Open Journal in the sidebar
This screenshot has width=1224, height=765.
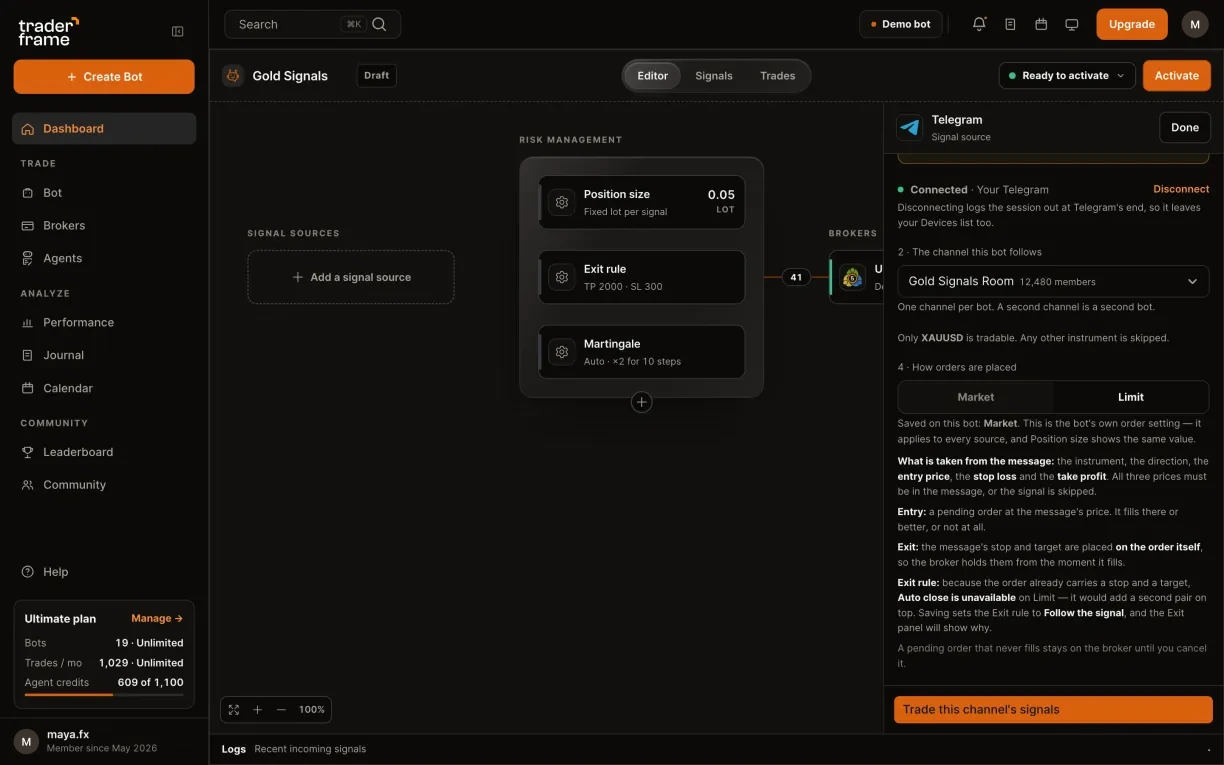coord(104,355)
